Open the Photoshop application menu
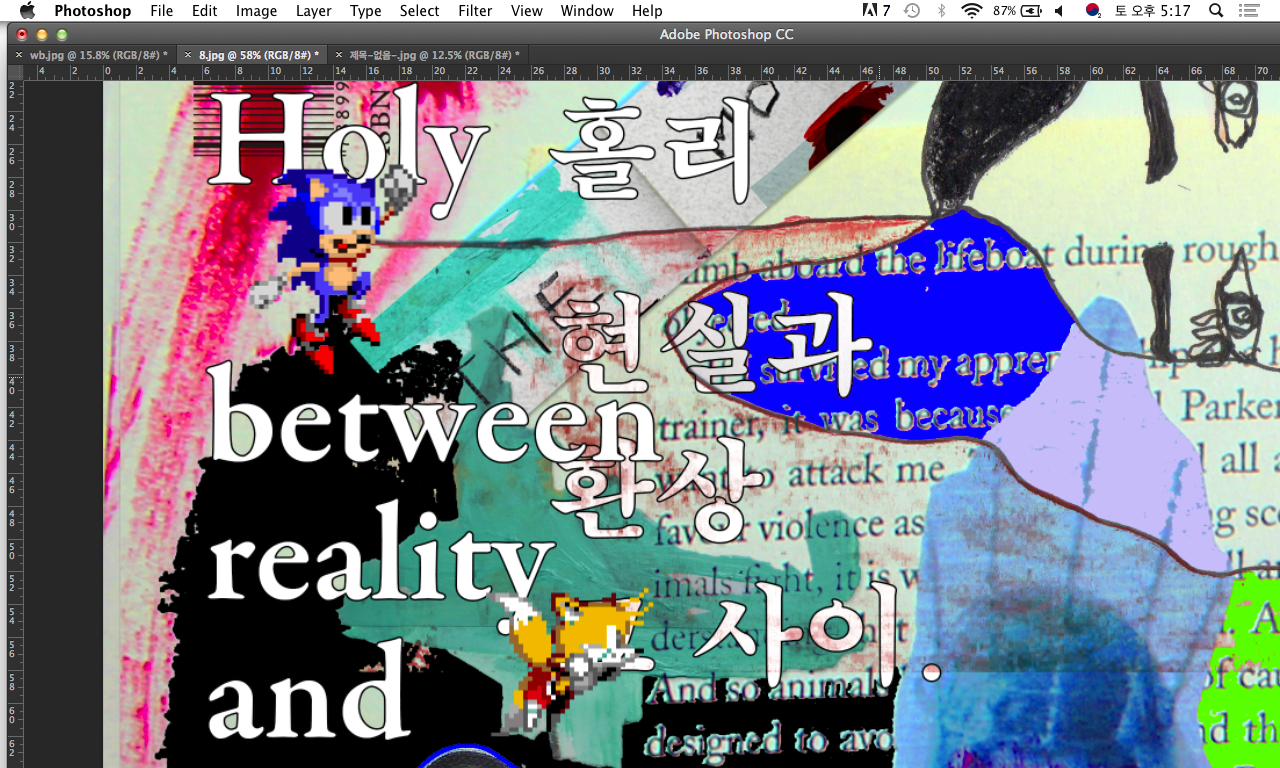This screenshot has height=768, width=1280. (92, 11)
